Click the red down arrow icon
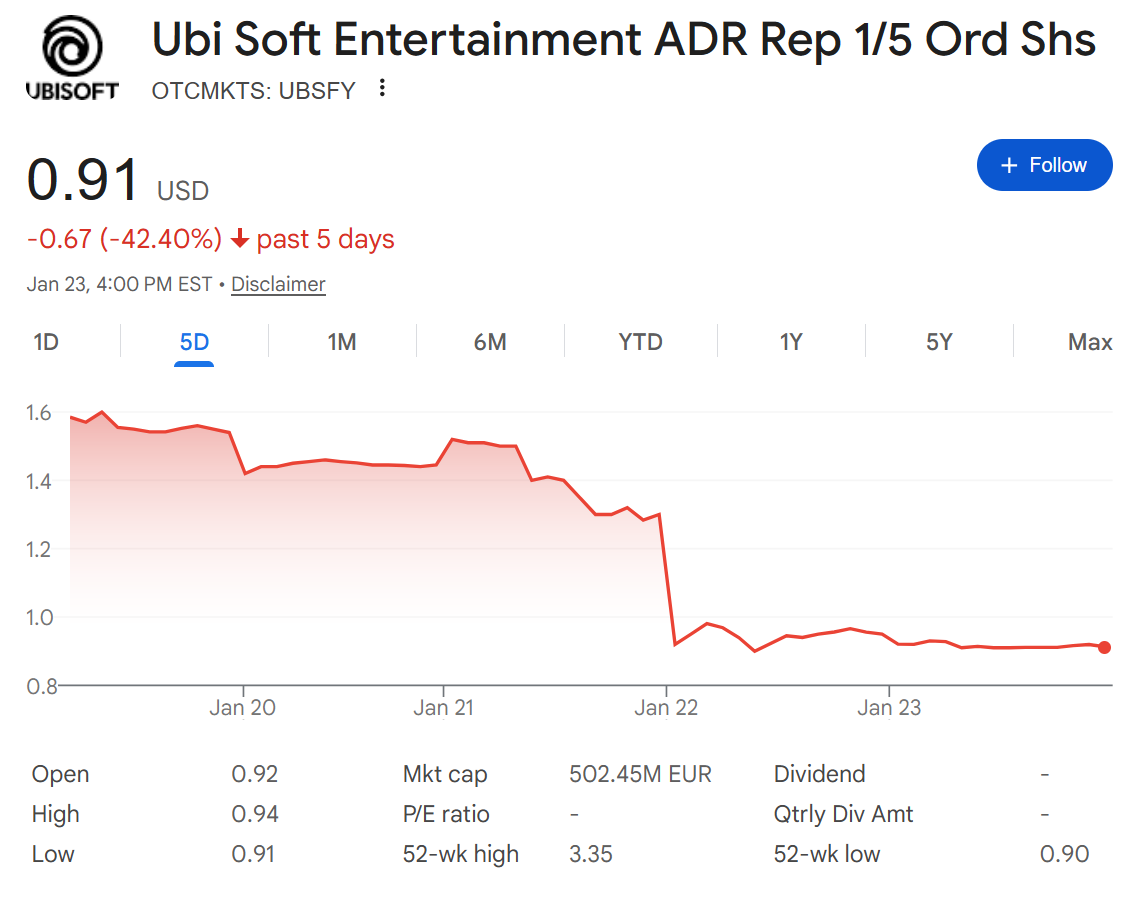This screenshot has height=912, width=1141. (239, 240)
